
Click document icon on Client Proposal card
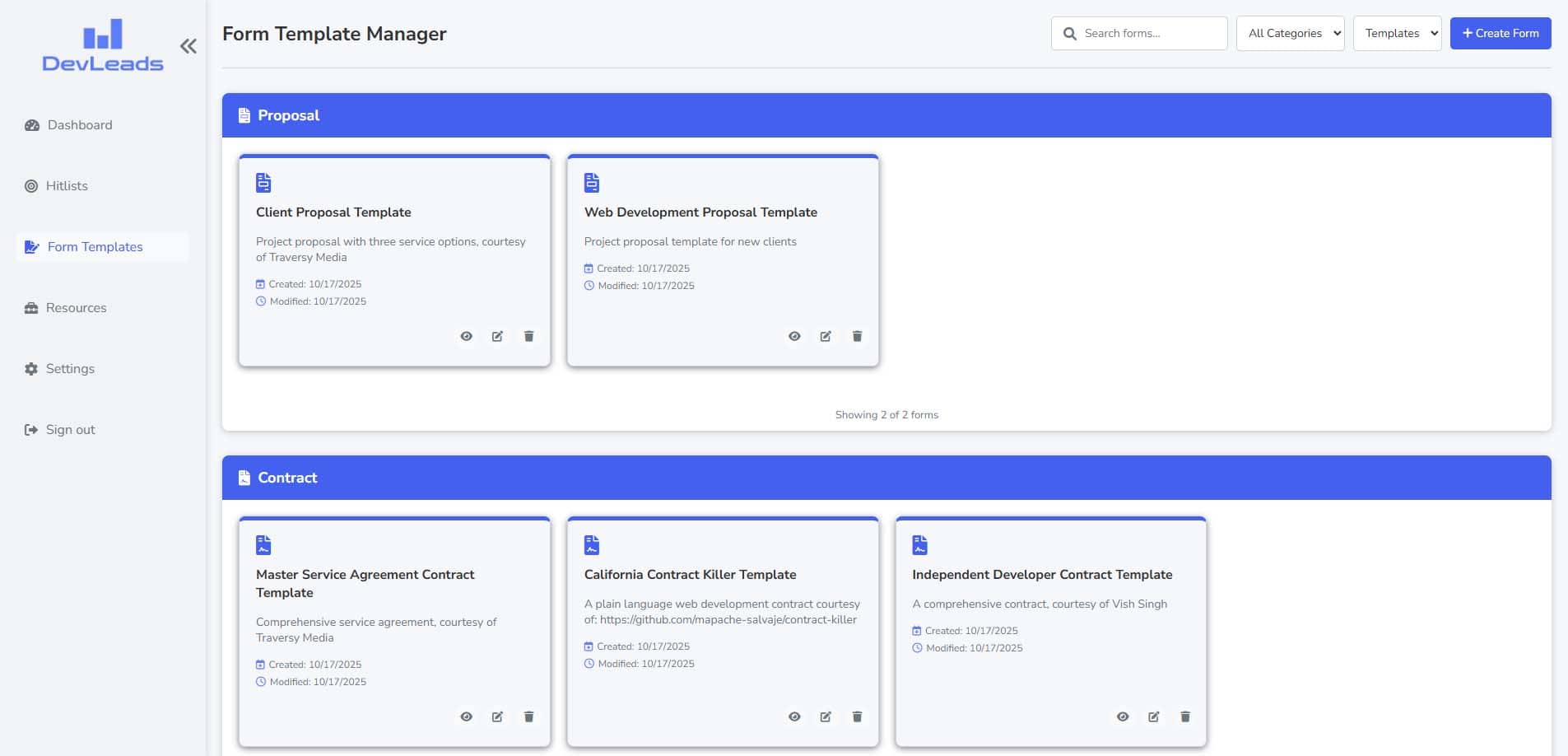(263, 182)
